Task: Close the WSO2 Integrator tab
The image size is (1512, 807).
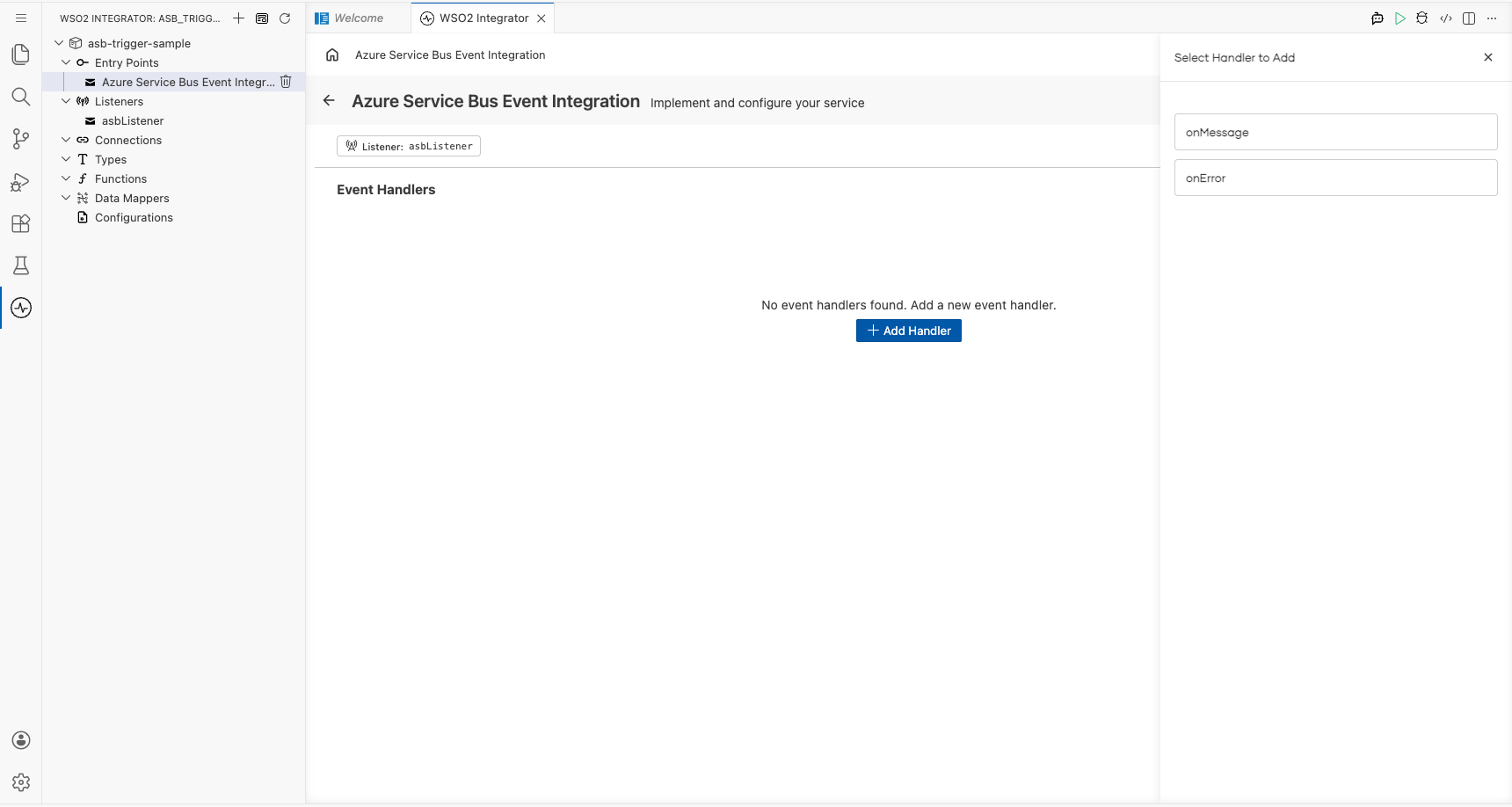Action: pos(542,18)
